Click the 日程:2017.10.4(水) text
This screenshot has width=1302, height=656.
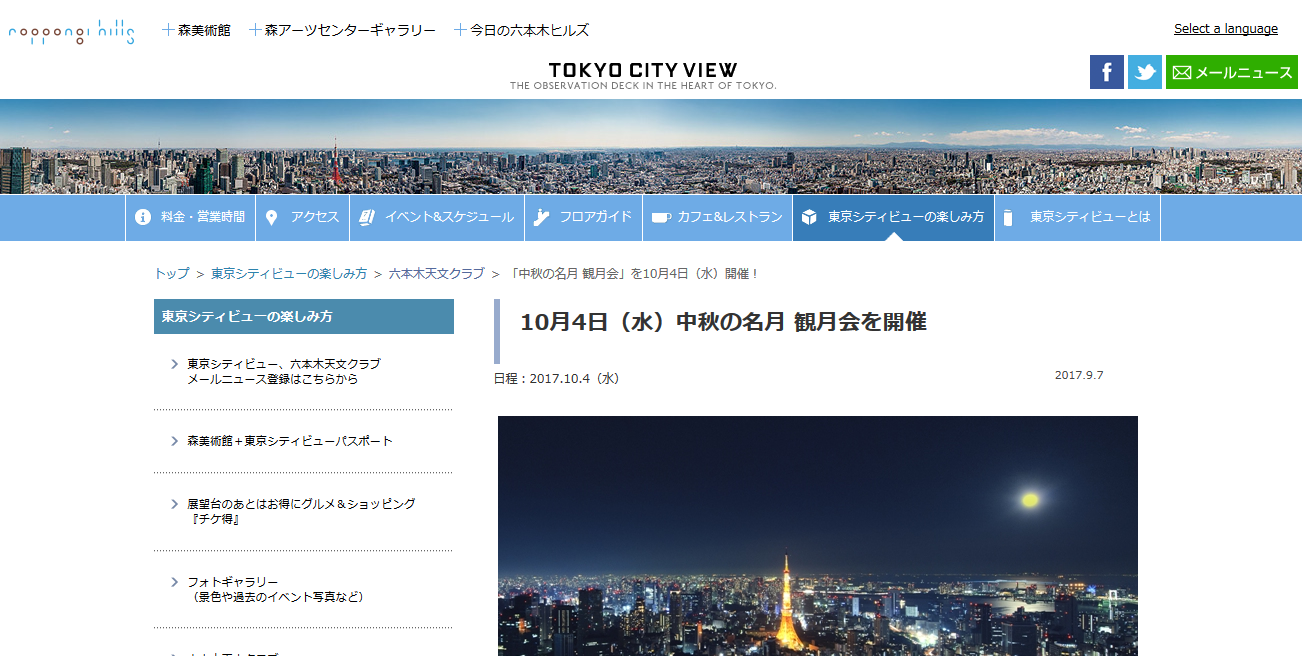tap(557, 378)
